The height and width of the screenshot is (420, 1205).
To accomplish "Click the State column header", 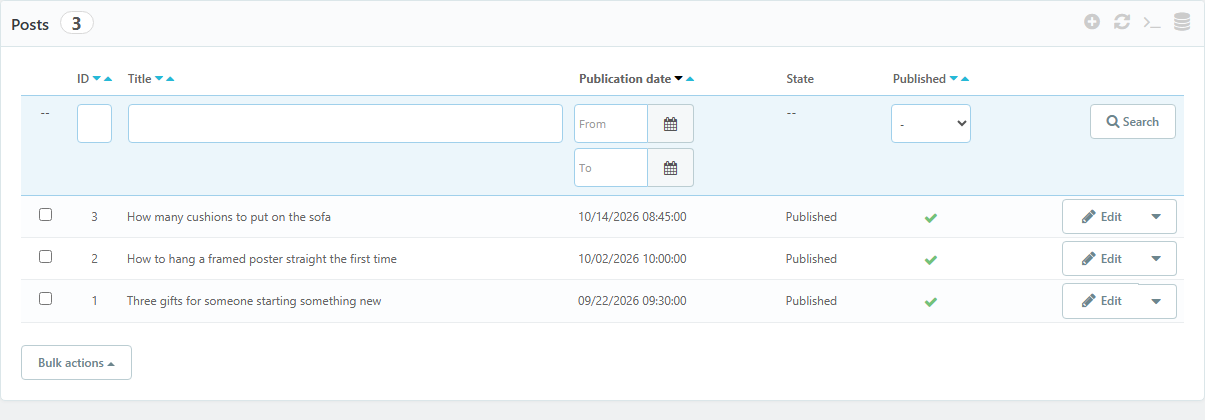I will [x=800, y=79].
